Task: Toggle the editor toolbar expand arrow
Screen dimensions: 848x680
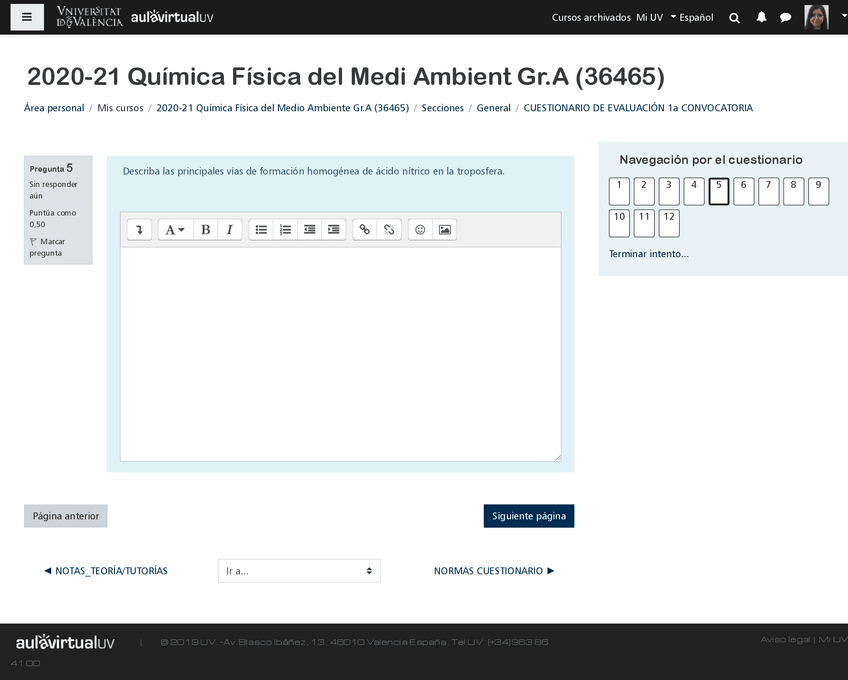Action: pos(139,230)
